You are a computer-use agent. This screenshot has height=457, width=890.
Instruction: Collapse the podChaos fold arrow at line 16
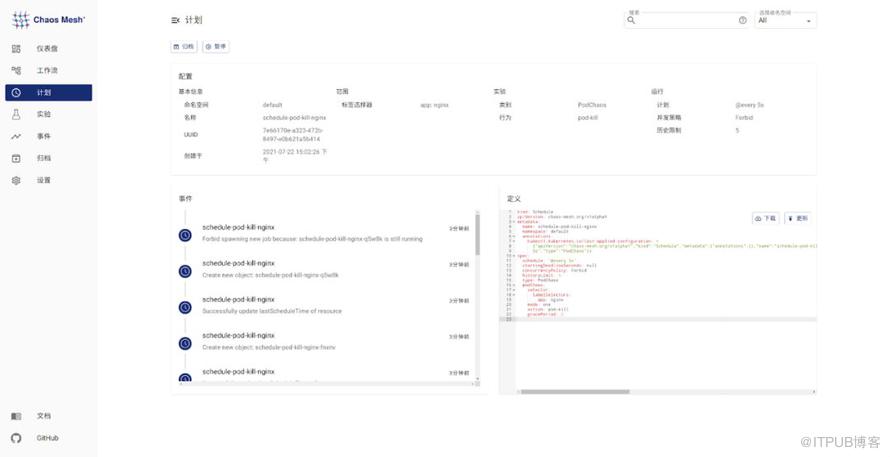tap(513, 285)
